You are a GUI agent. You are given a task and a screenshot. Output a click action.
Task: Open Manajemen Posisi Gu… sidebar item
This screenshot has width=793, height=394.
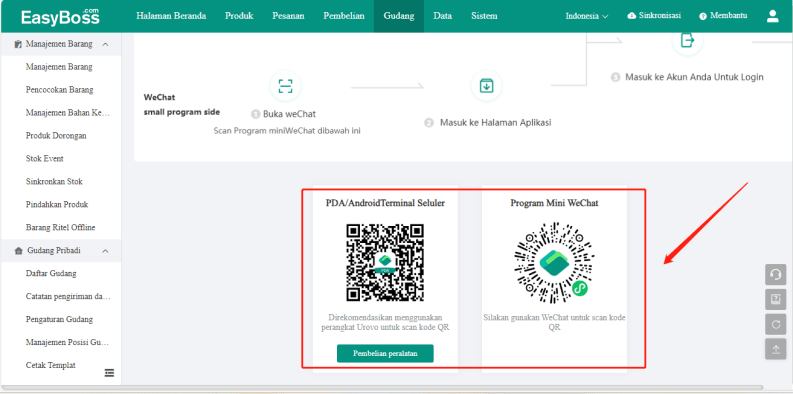click(68, 342)
